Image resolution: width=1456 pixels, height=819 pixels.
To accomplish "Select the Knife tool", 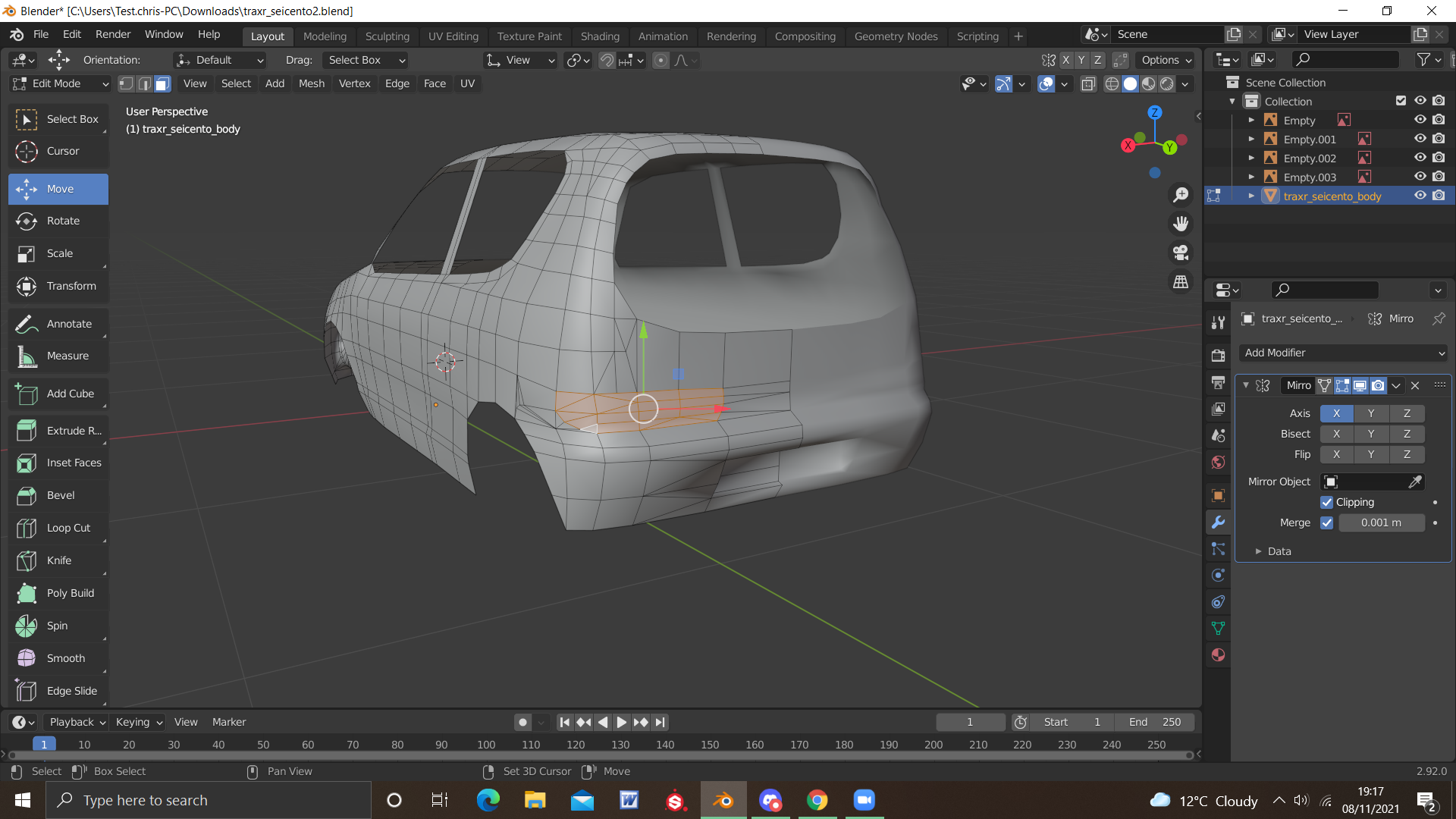I will [x=58, y=560].
